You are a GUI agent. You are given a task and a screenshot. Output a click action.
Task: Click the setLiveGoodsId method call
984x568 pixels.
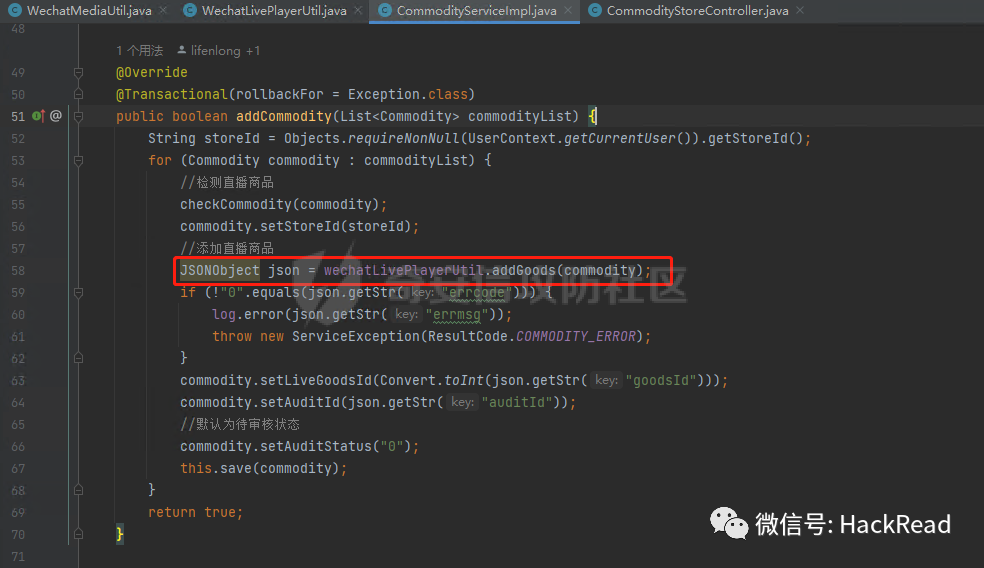(316, 380)
